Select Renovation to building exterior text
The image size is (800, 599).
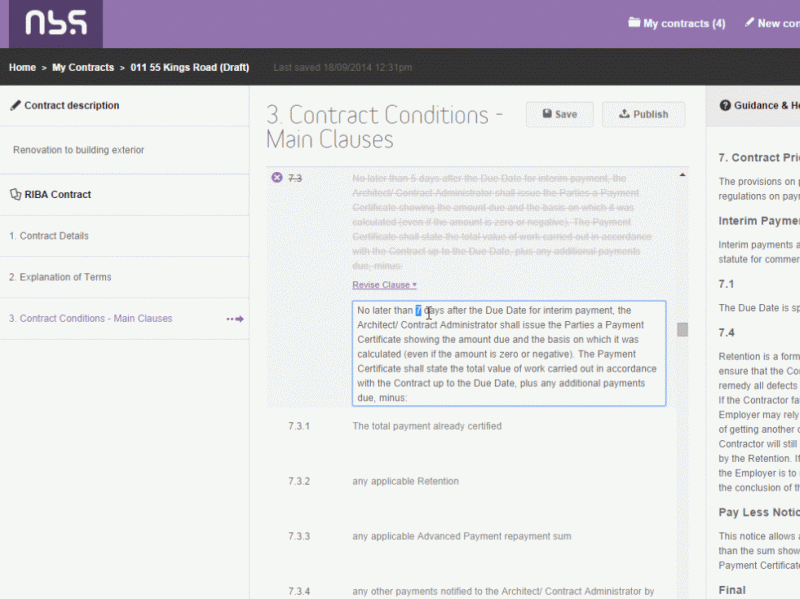click(x=79, y=150)
